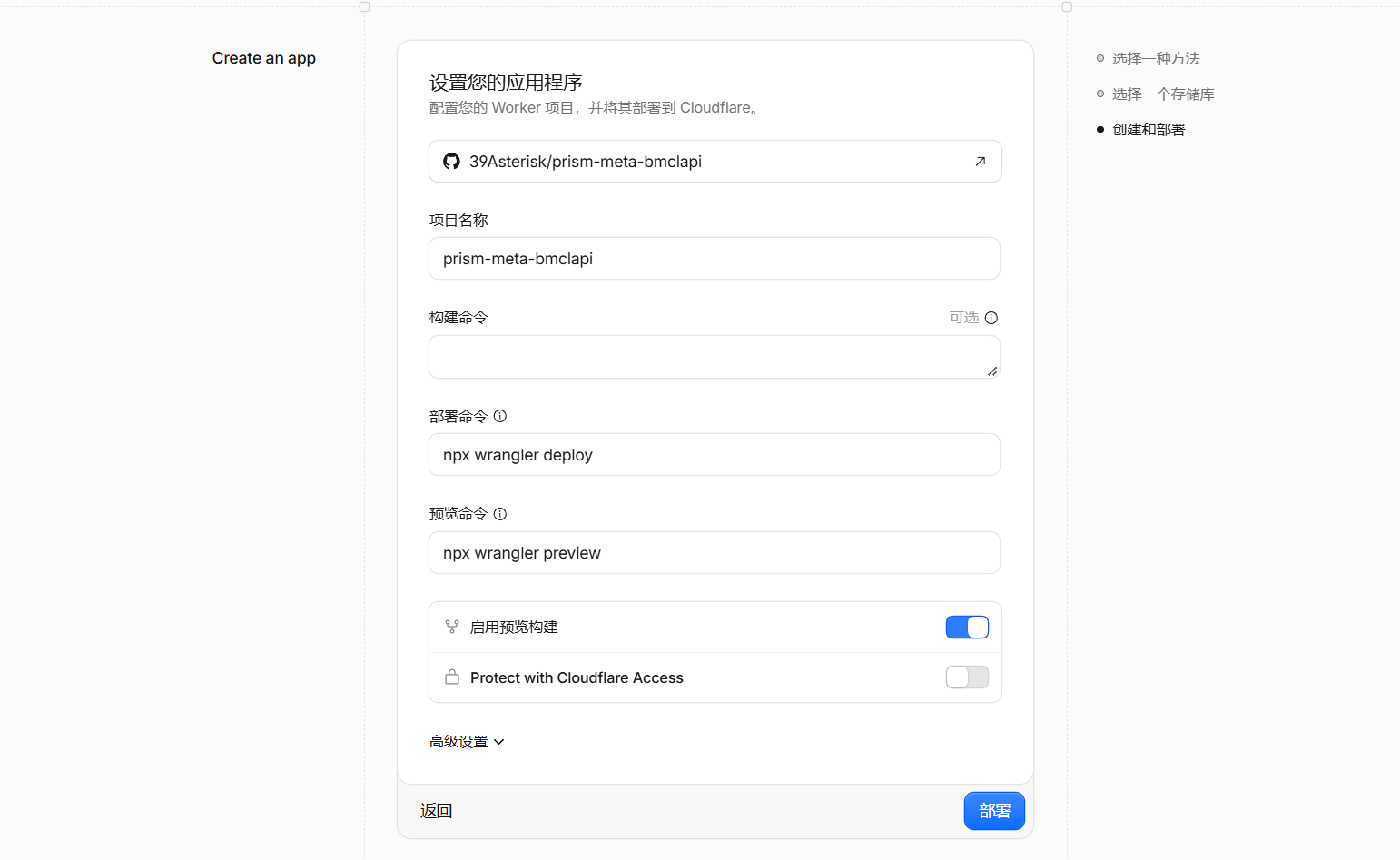This screenshot has width=1400, height=860.
Task: Click the GitHub logo icon beside repository name
Action: pyautogui.click(x=451, y=162)
